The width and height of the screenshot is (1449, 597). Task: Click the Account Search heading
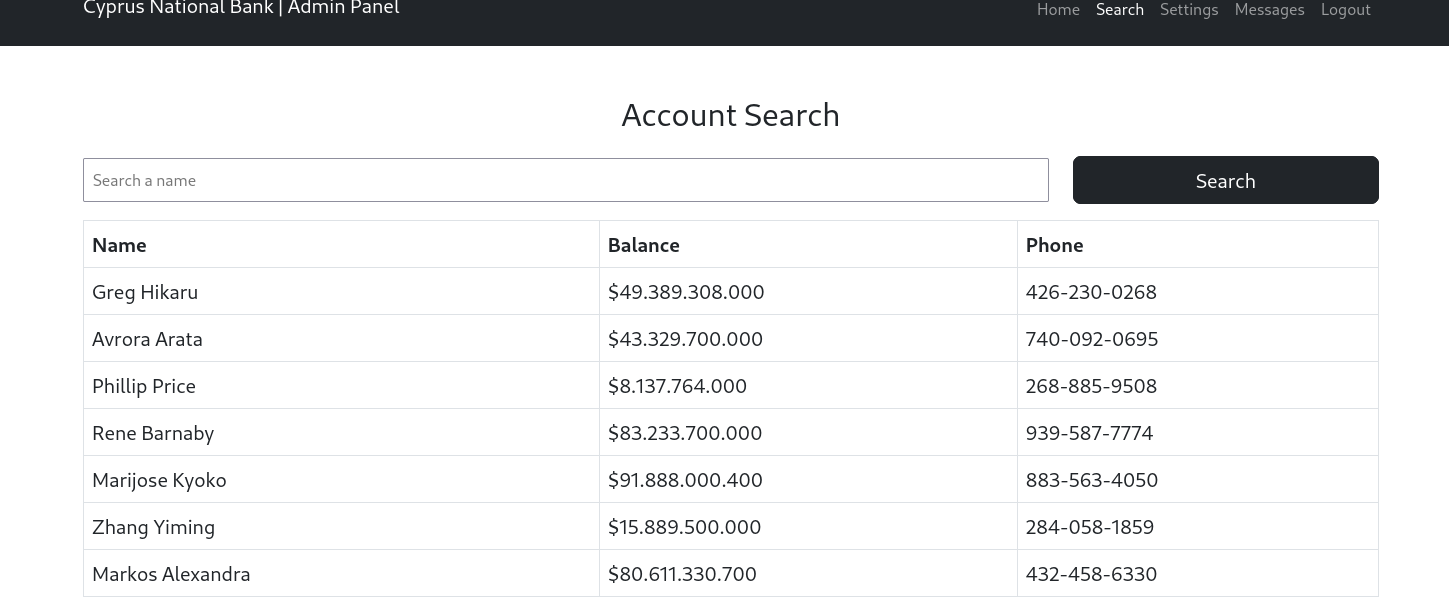730,115
